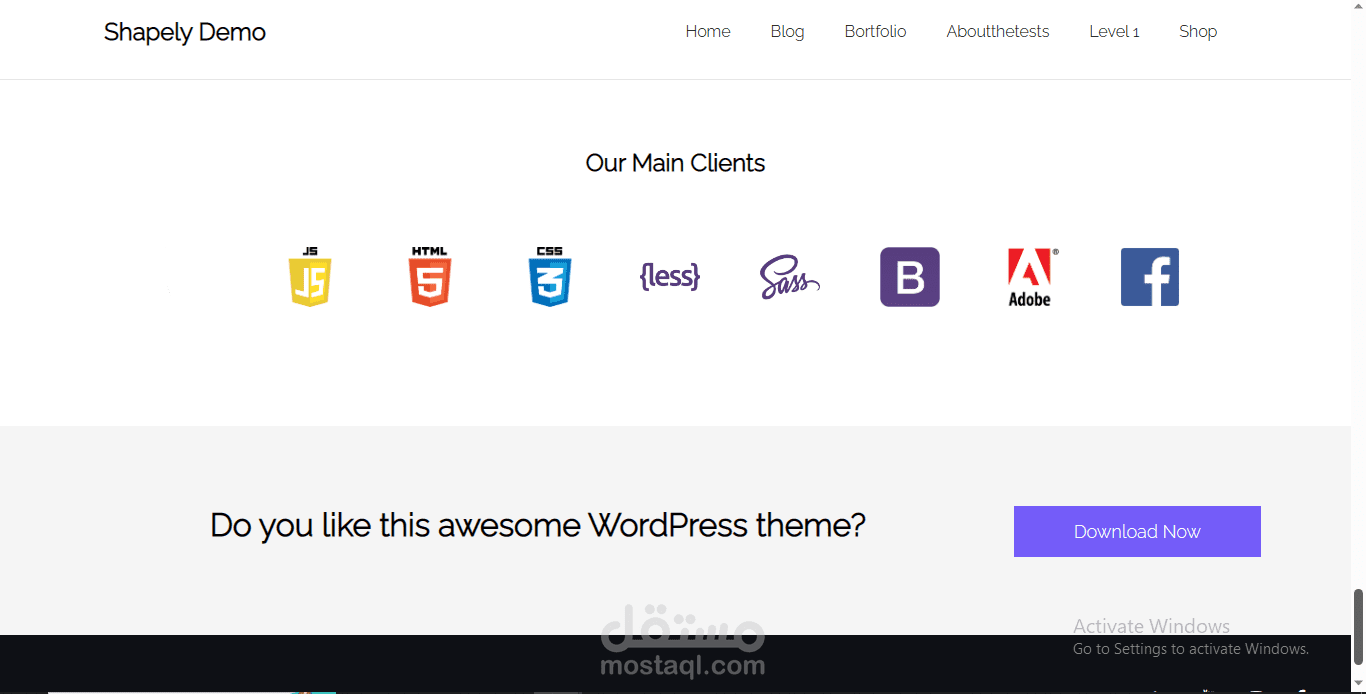Click the CSS3 client logo

click(x=550, y=277)
